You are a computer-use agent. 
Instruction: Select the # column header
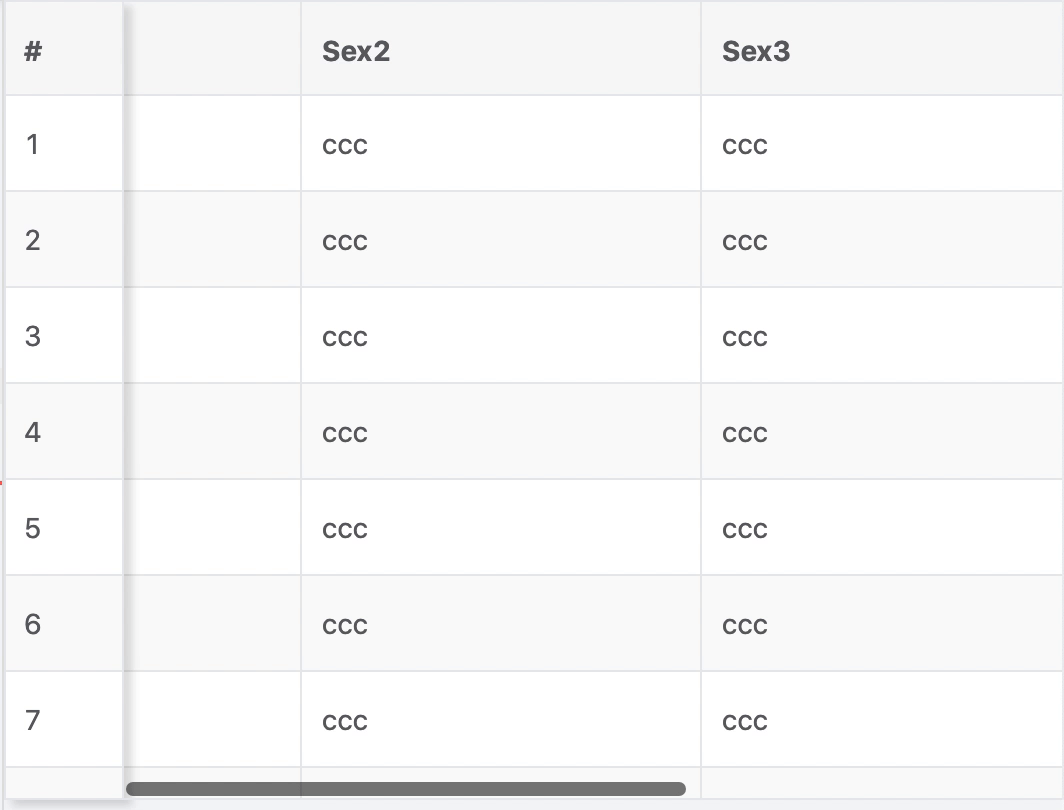[x=31, y=51]
